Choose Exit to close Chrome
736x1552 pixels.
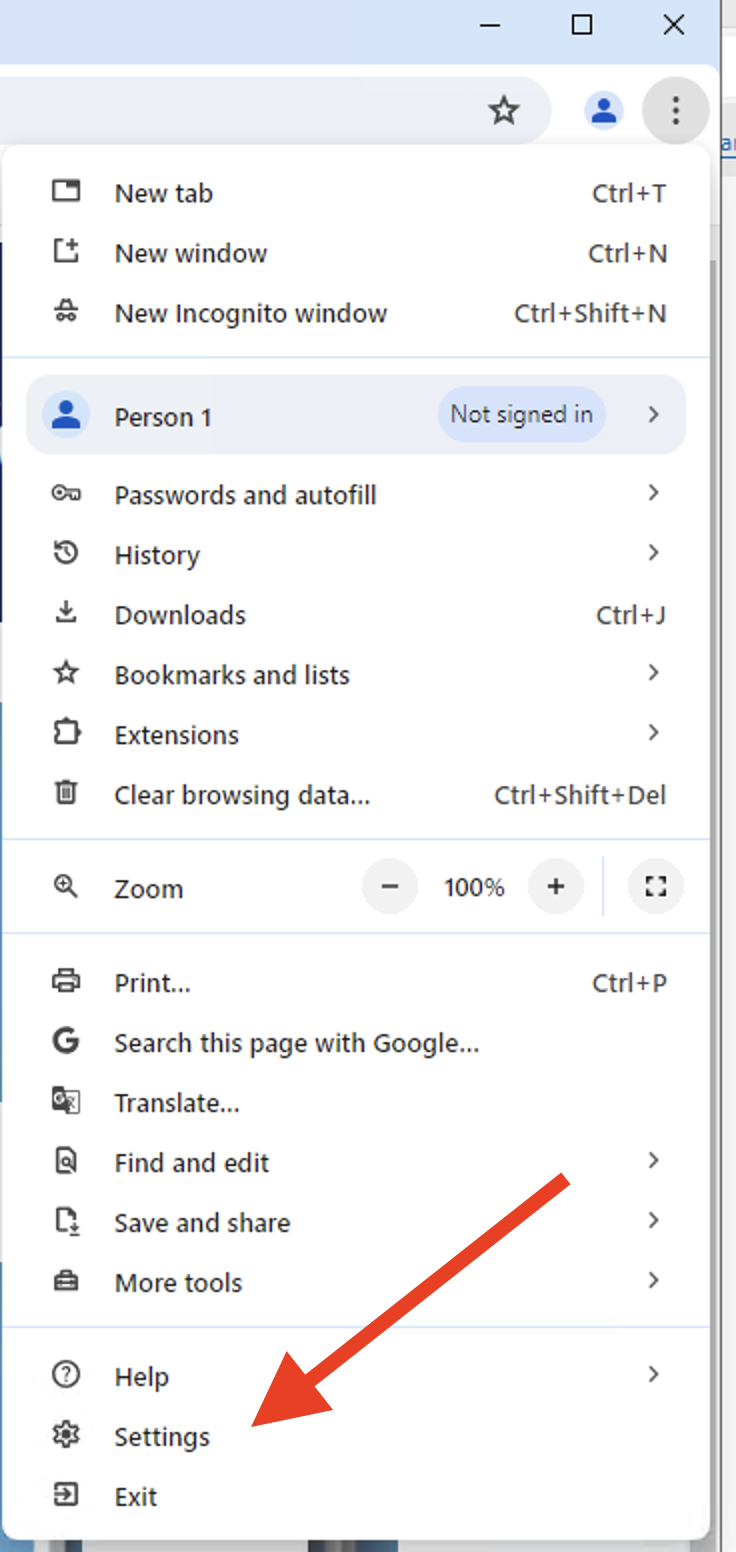click(136, 1496)
